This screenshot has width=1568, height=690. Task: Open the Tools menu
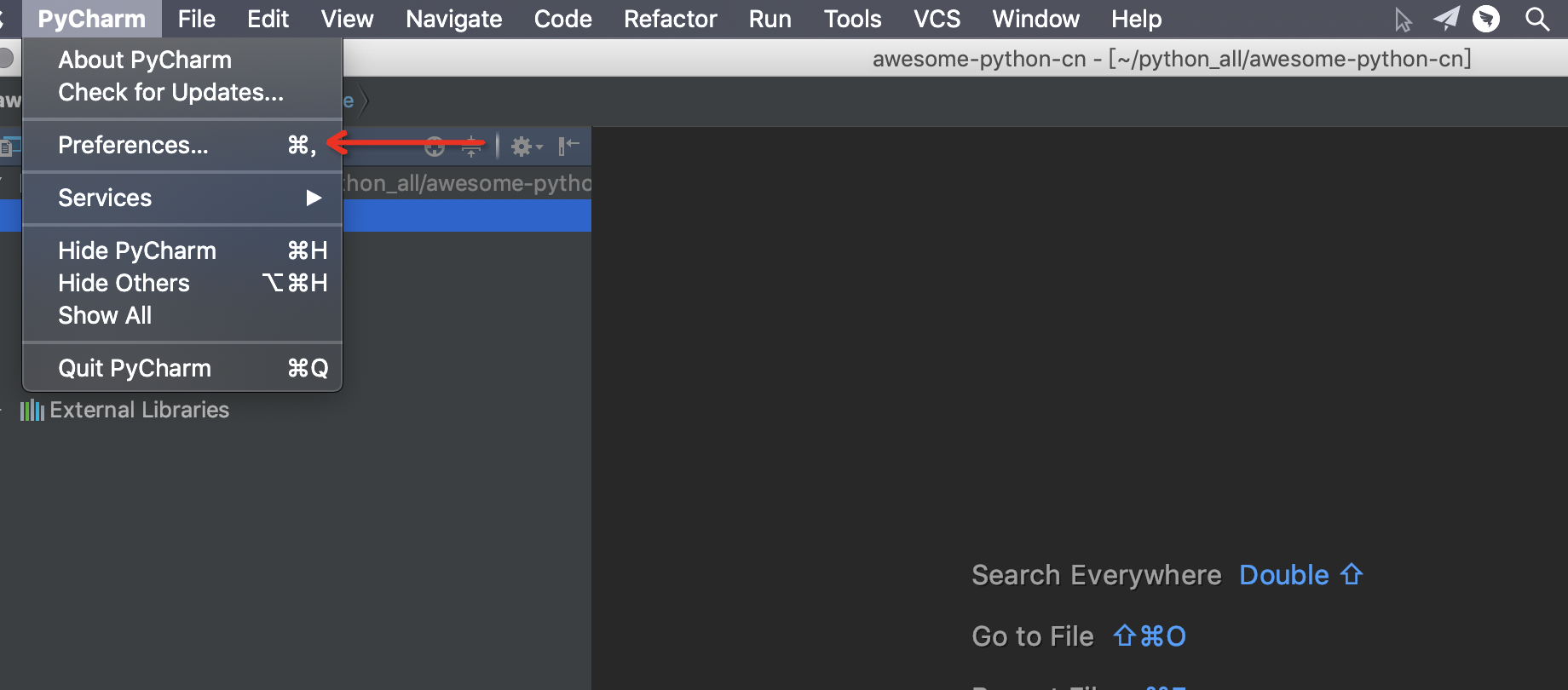pyautogui.click(x=852, y=19)
